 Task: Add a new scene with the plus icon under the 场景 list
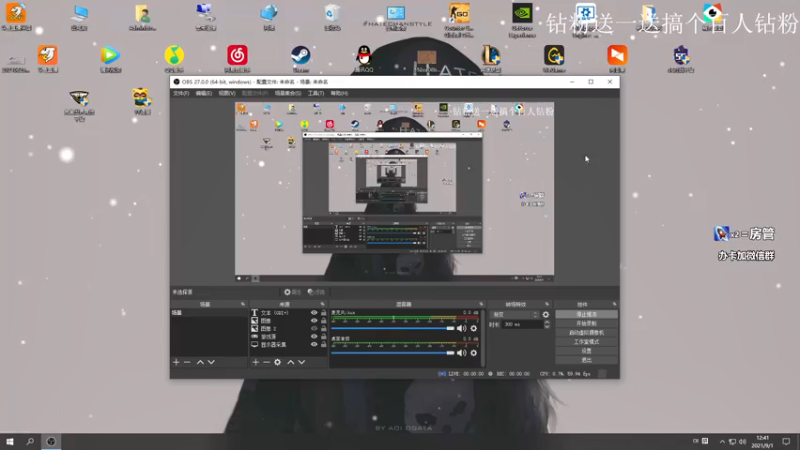(x=177, y=362)
